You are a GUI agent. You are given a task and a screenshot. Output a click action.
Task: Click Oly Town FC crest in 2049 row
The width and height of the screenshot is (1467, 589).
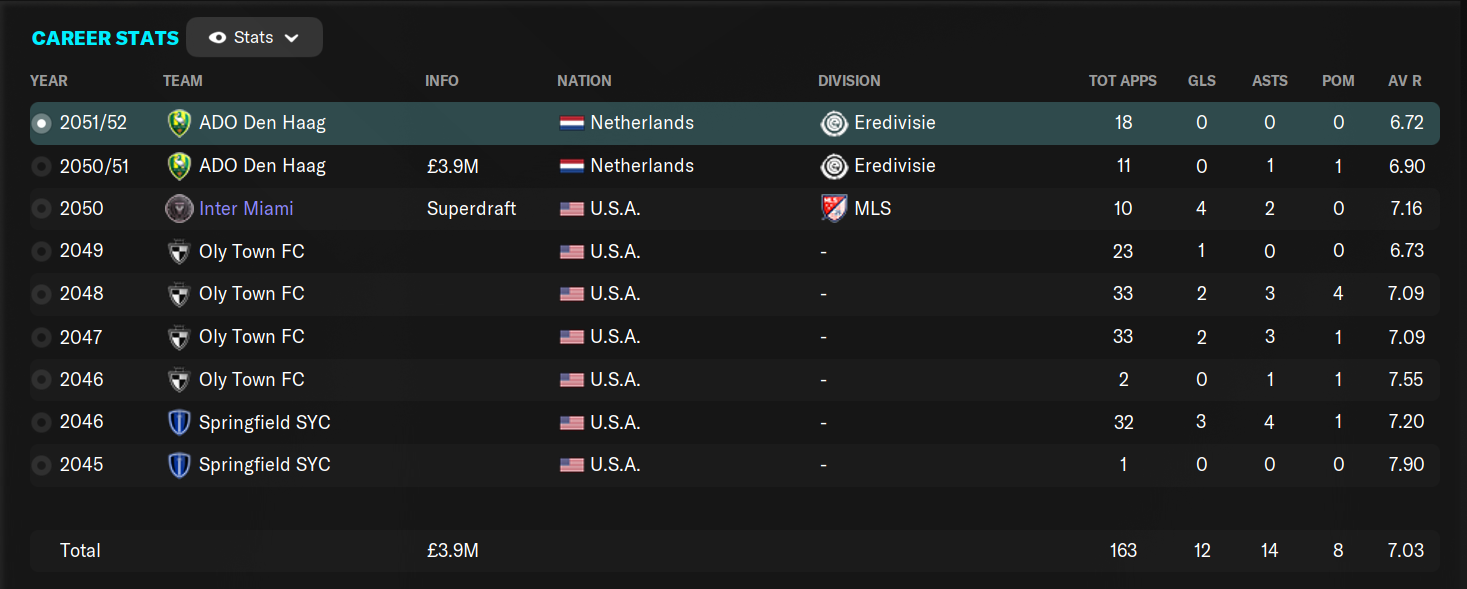[x=179, y=252]
